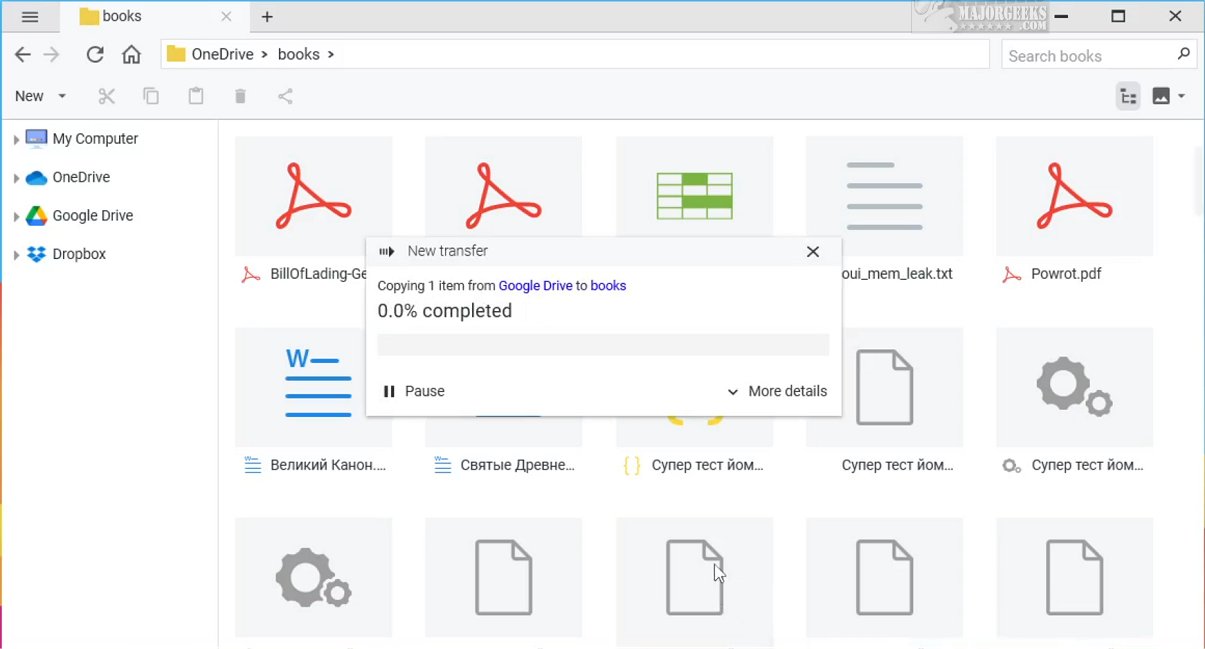Click the Search books field
Viewport: 1205px width, 649px height.
pos(1088,56)
